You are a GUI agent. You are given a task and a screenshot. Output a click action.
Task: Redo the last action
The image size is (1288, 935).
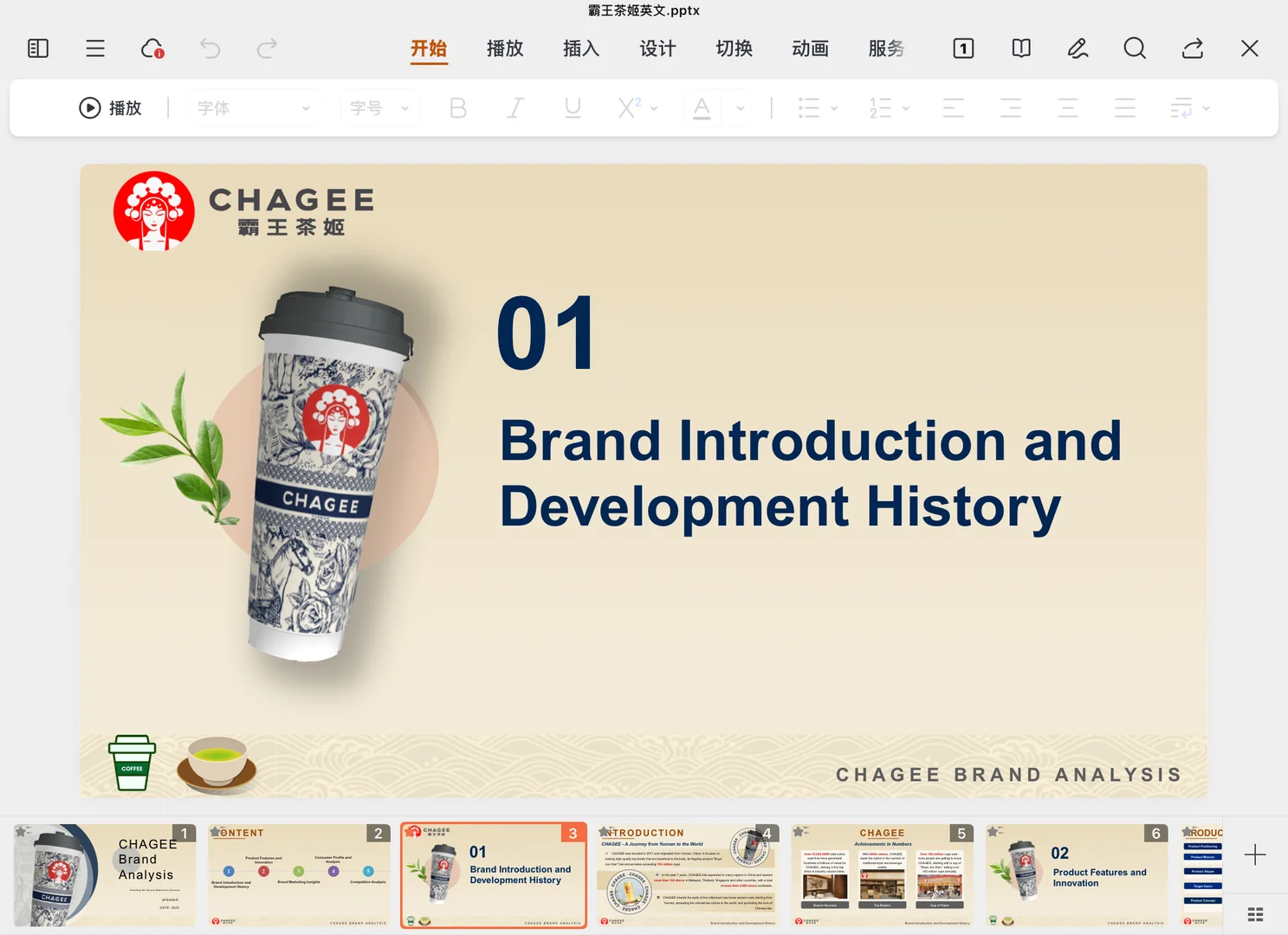click(x=267, y=48)
